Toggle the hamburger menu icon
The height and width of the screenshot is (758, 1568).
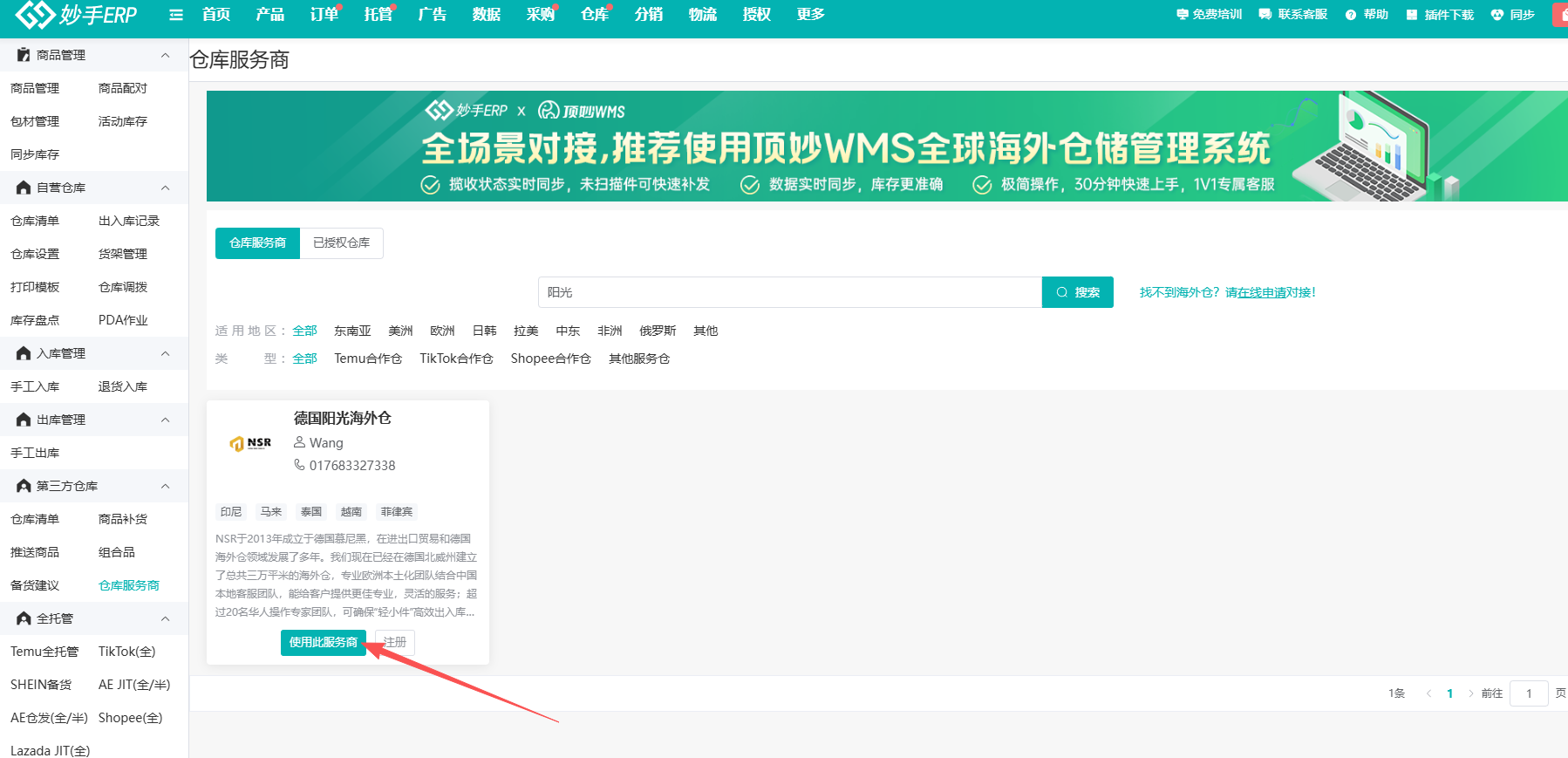point(176,15)
